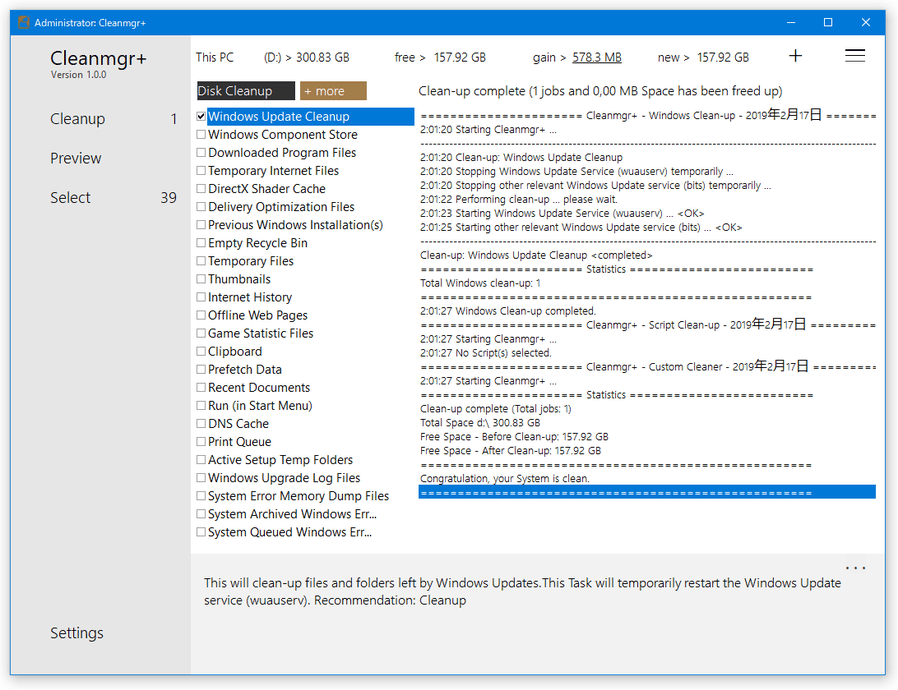This screenshot has height=690, width=898.
Task: Select log line '2:01:22 Performing clean-up ... please wait.'
Action: 519,199
